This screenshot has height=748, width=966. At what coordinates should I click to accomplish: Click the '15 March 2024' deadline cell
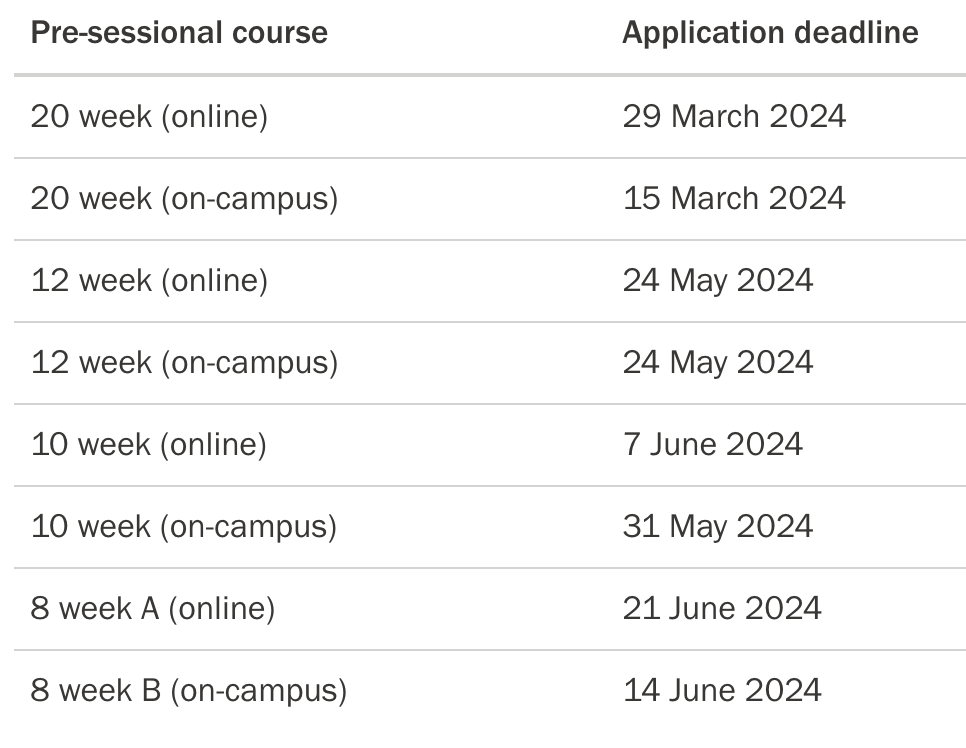tap(734, 199)
